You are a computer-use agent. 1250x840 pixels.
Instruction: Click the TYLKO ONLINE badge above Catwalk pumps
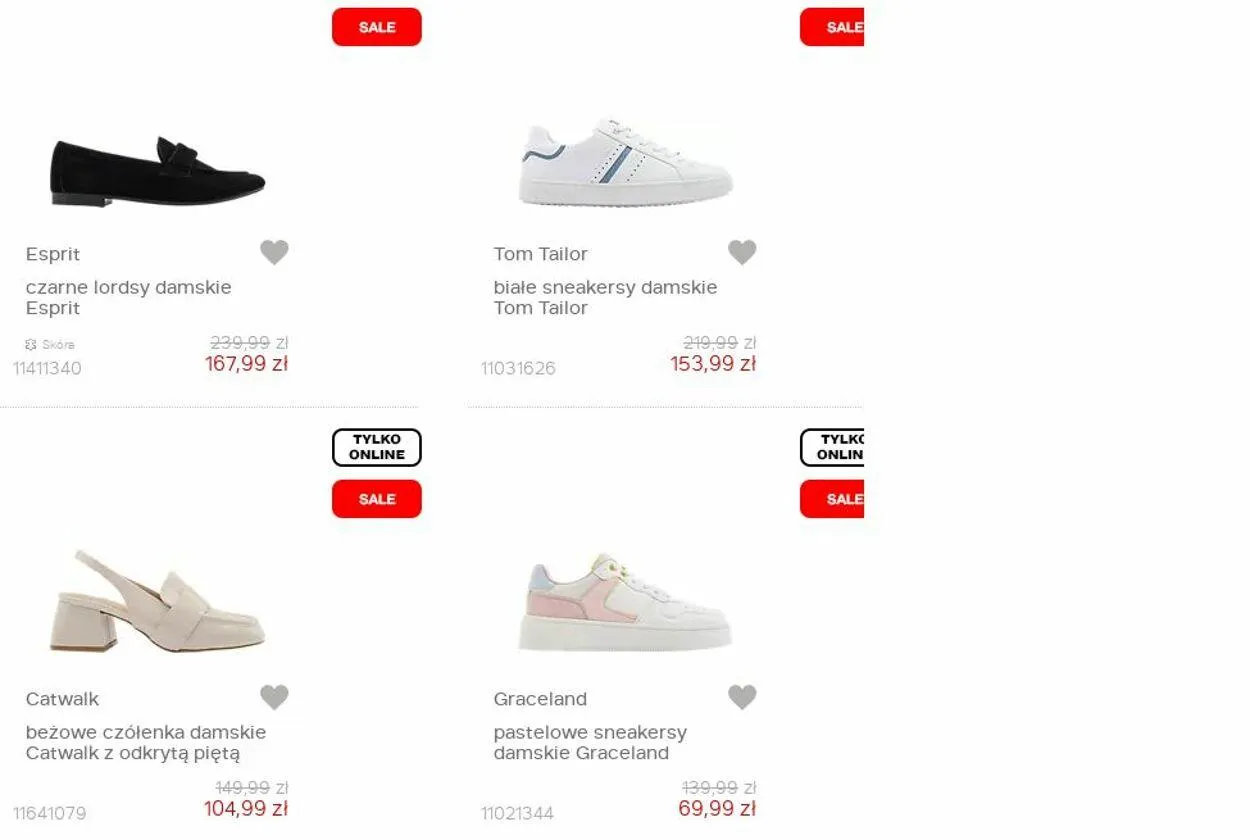point(377,447)
